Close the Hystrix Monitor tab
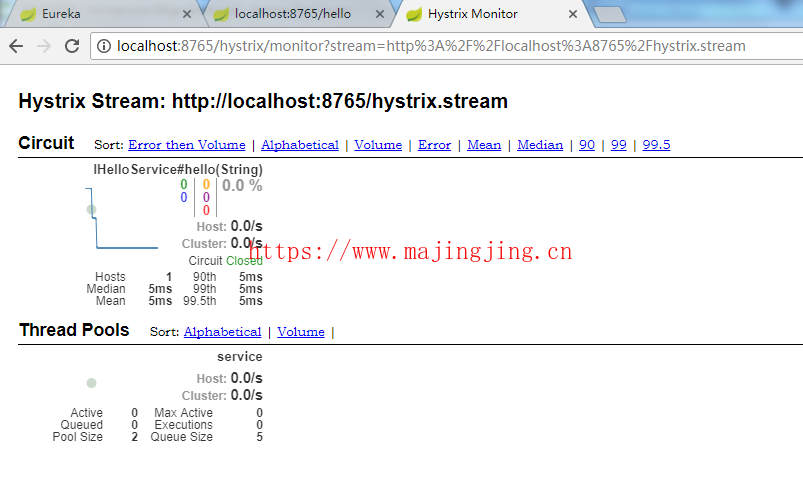Screen dimensions: 803x485 573,14
